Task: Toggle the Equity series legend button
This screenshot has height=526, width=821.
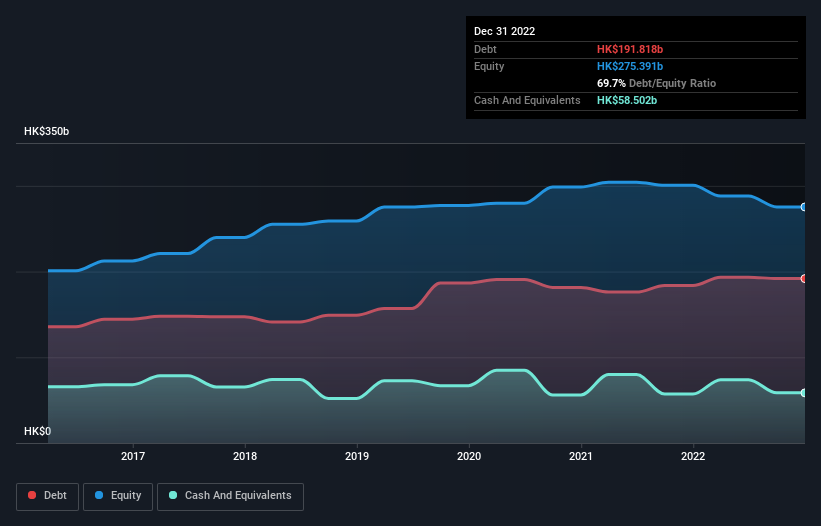Action: coord(118,496)
